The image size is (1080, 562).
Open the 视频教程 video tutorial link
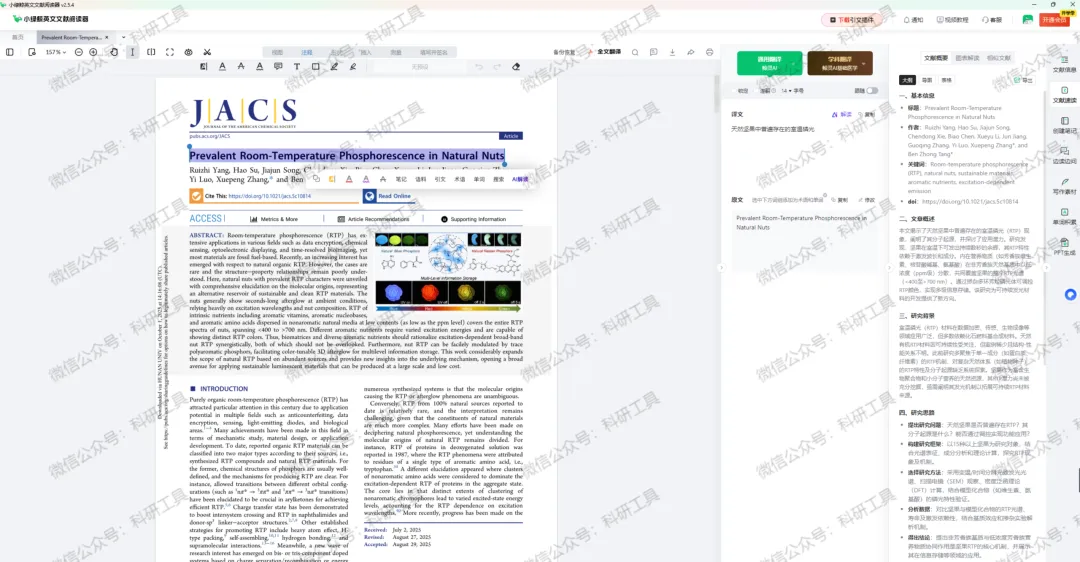coord(953,20)
